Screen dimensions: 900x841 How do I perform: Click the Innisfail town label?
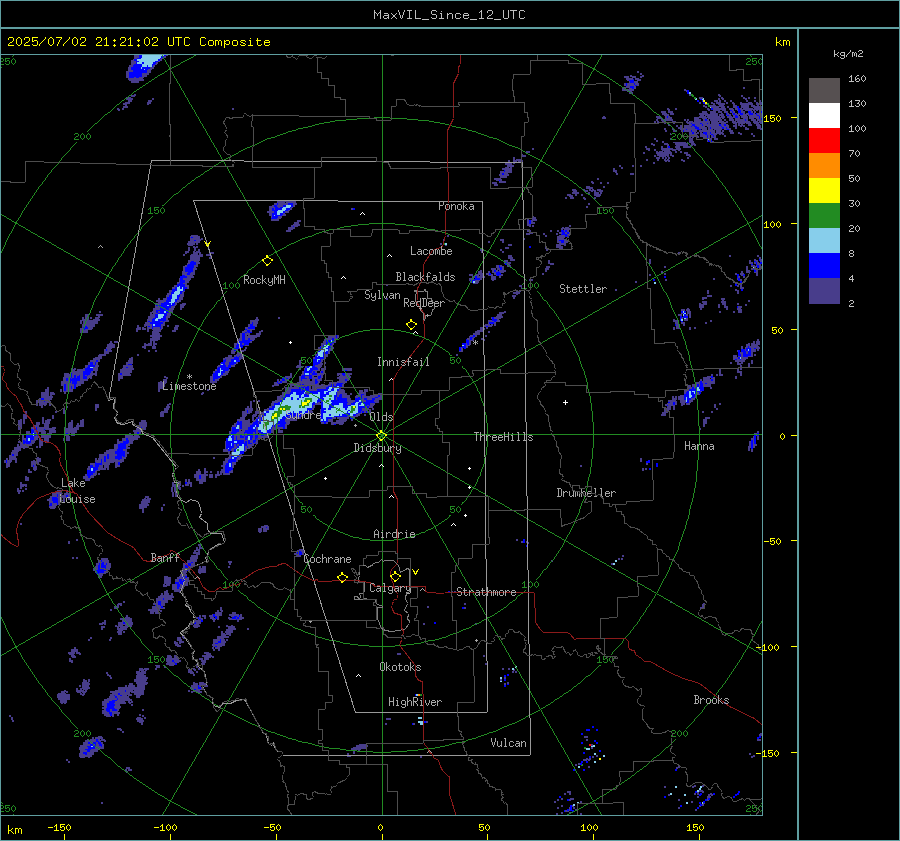(403, 362)
